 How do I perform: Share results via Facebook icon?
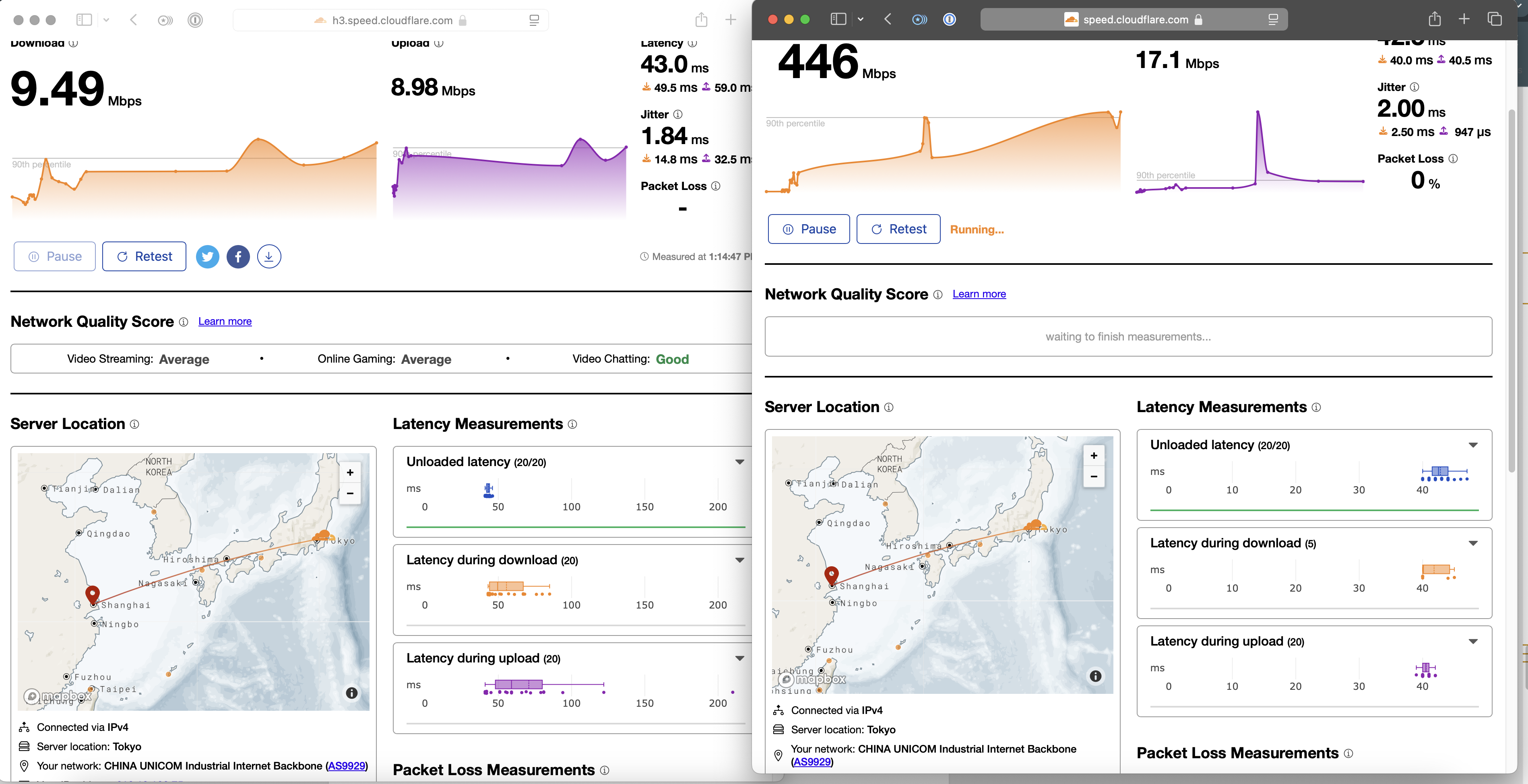click(238, 256)
